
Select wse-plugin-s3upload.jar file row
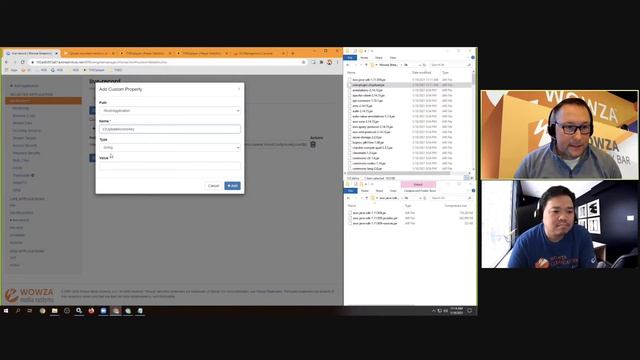click(408, 85)
